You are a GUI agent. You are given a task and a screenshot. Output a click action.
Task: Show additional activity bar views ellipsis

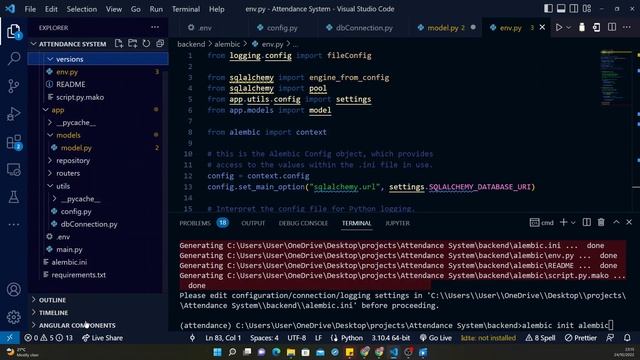13,224
